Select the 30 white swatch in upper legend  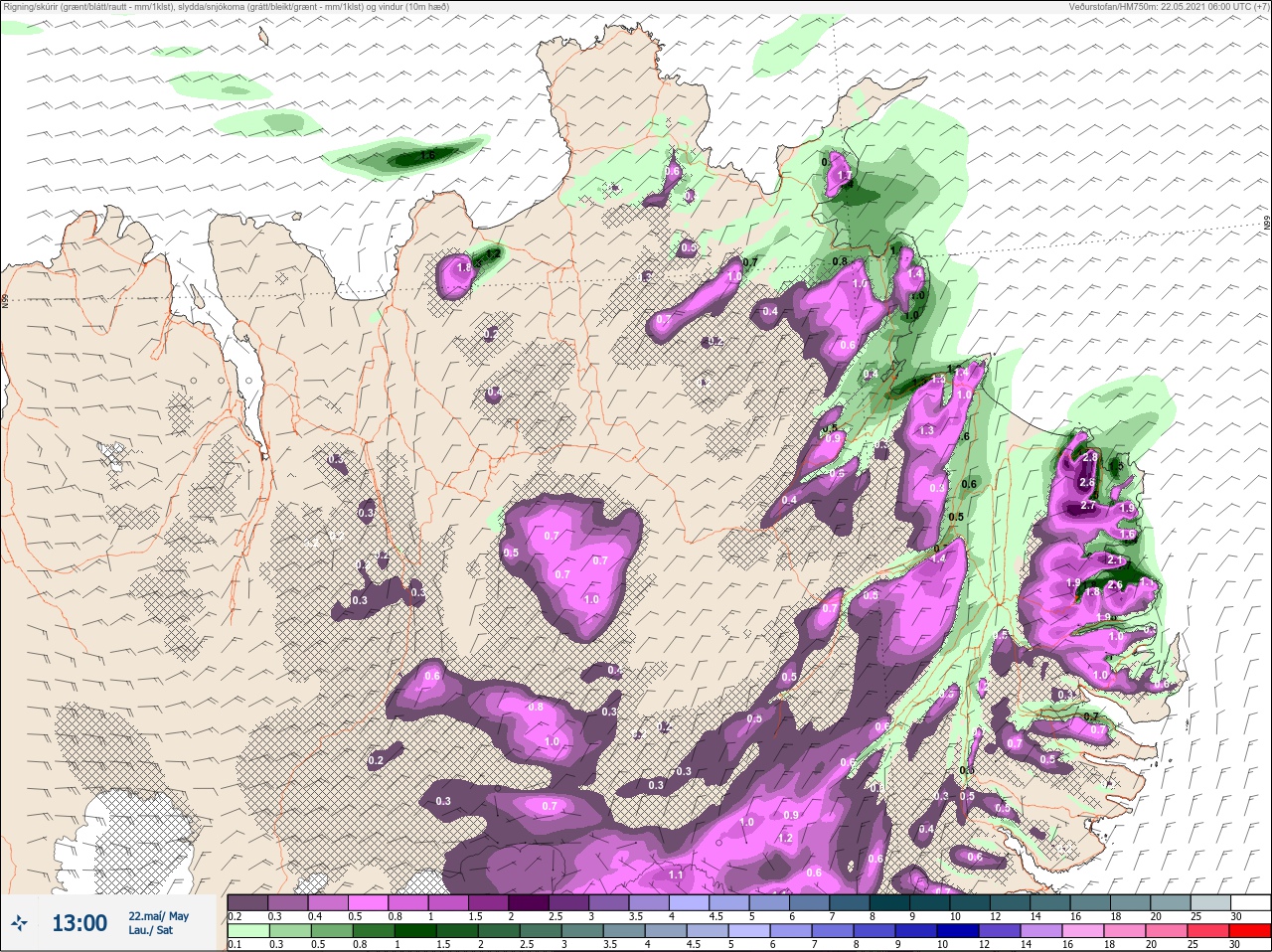1250,902
